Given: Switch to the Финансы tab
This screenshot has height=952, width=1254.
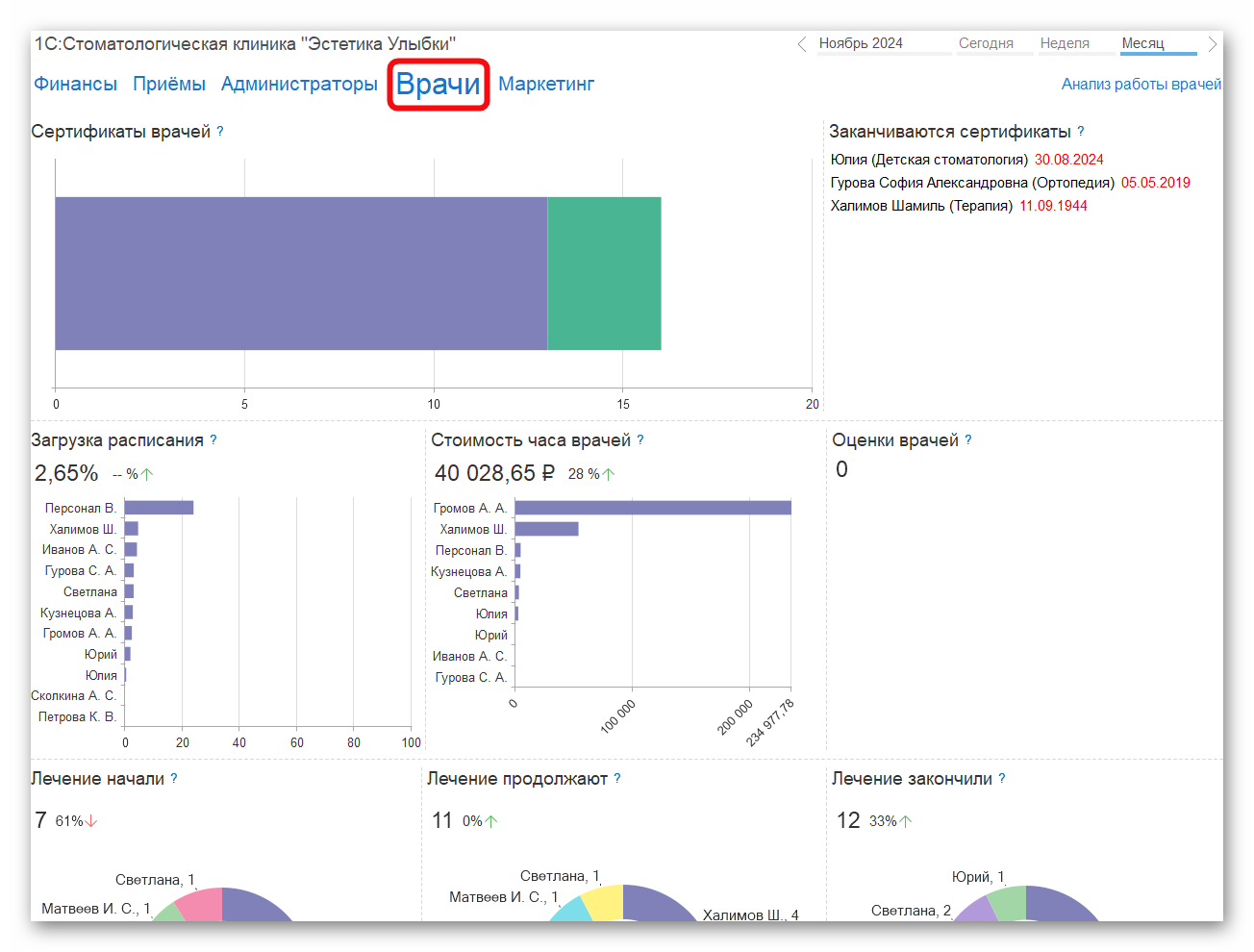Looking at the screenshot, I should click(75, 84).
